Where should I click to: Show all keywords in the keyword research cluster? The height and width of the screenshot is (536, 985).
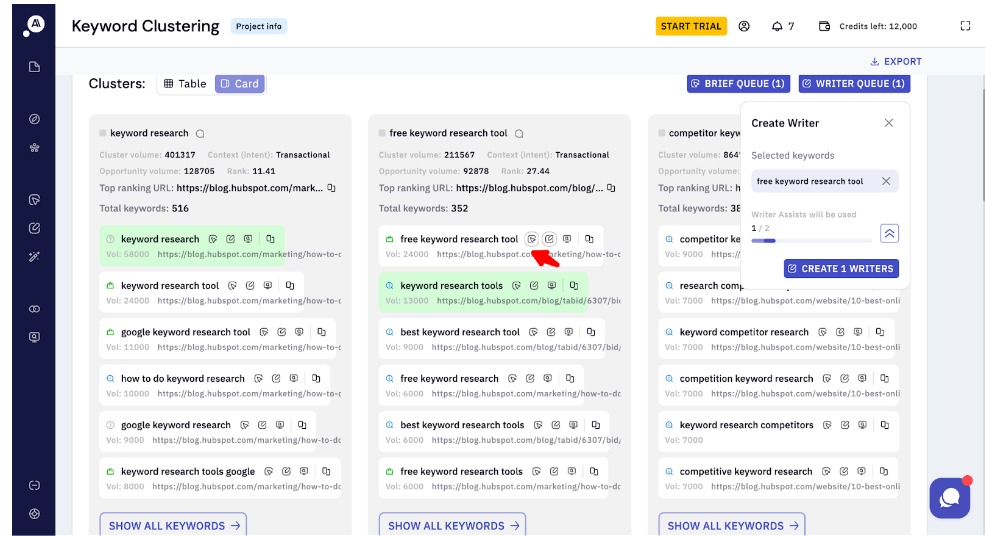[x=173, y=525]
